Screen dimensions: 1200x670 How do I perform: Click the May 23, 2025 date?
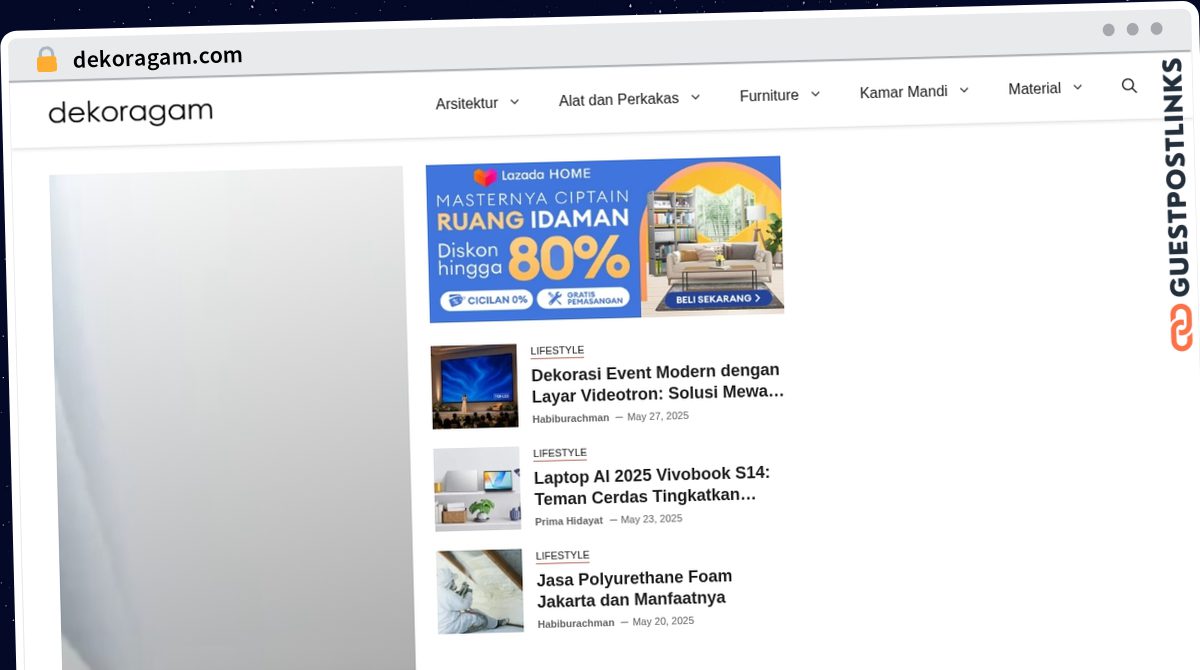click(652, 519)
